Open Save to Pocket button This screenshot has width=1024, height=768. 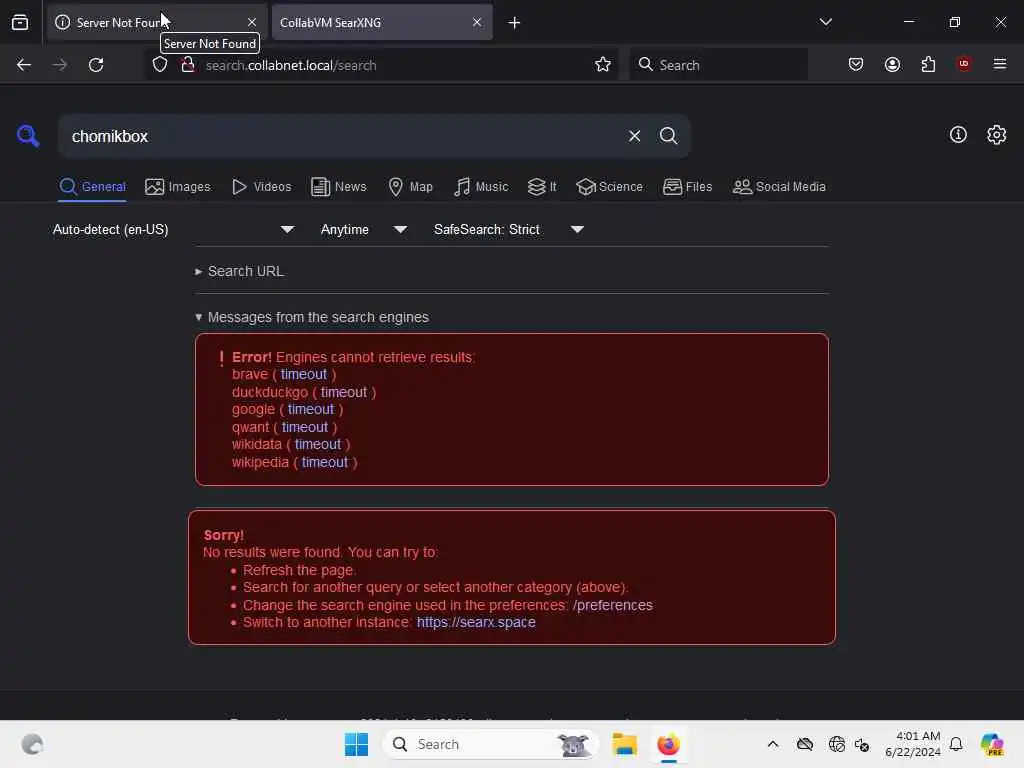point(856,65)
